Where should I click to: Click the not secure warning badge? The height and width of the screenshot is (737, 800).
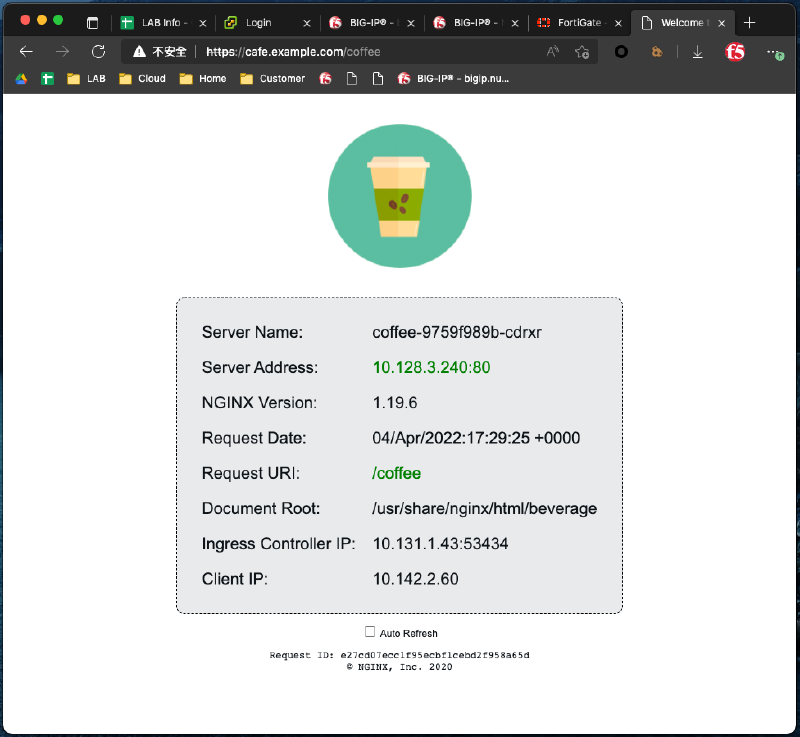coord(159,52)
